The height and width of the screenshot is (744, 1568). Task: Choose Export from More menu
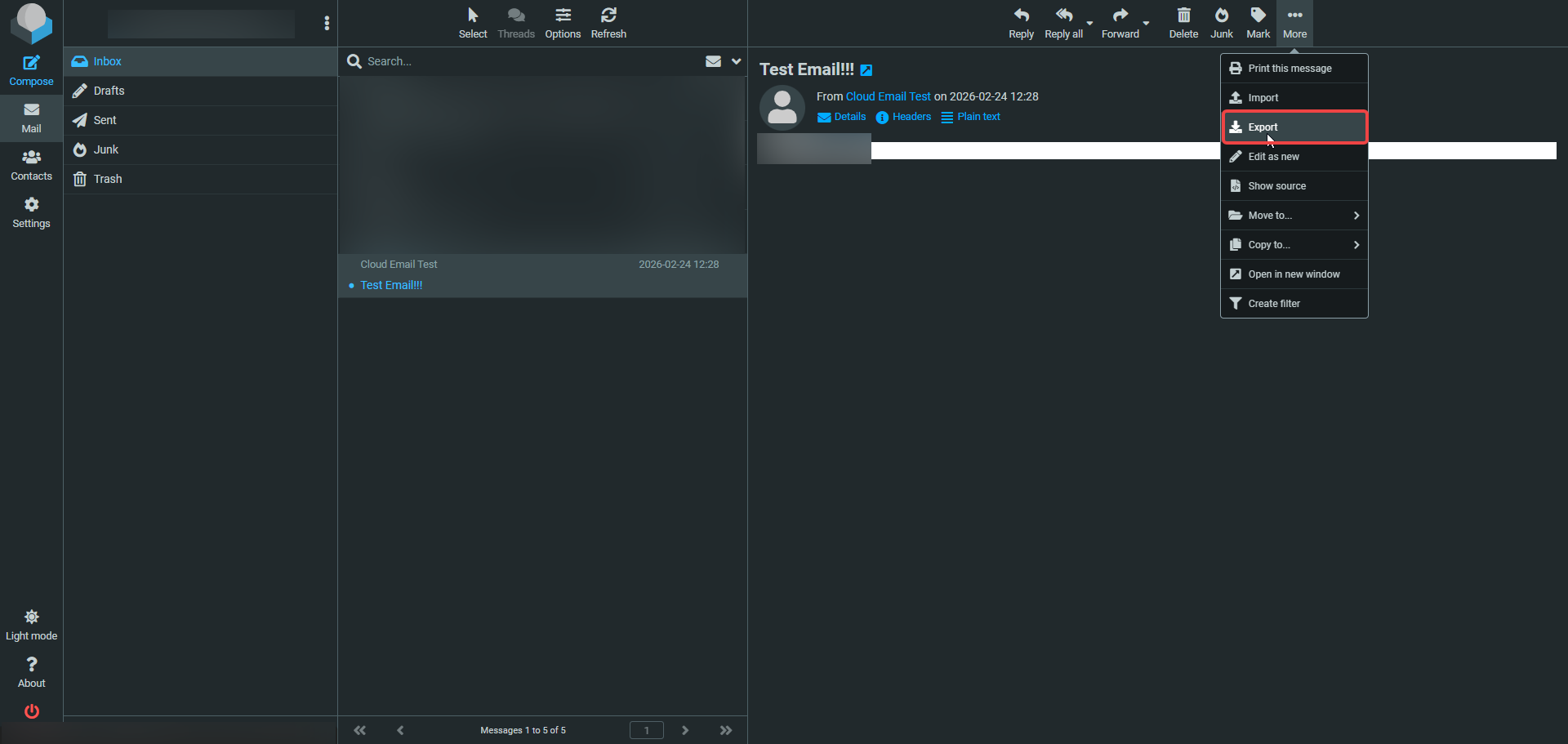coord(1294,127)
